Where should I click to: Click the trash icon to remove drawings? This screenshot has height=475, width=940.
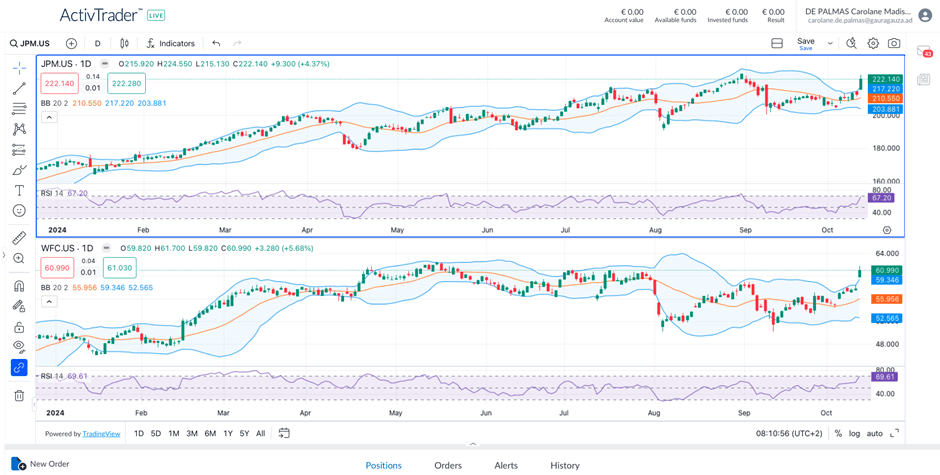19,396
